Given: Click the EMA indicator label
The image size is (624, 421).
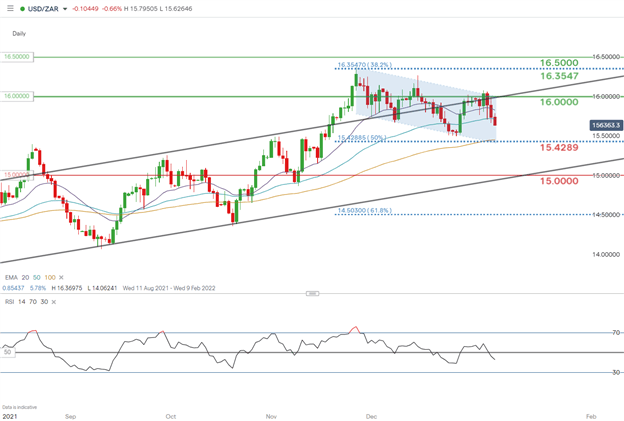Looking at the screenshot, I should (x=11, y=277).
